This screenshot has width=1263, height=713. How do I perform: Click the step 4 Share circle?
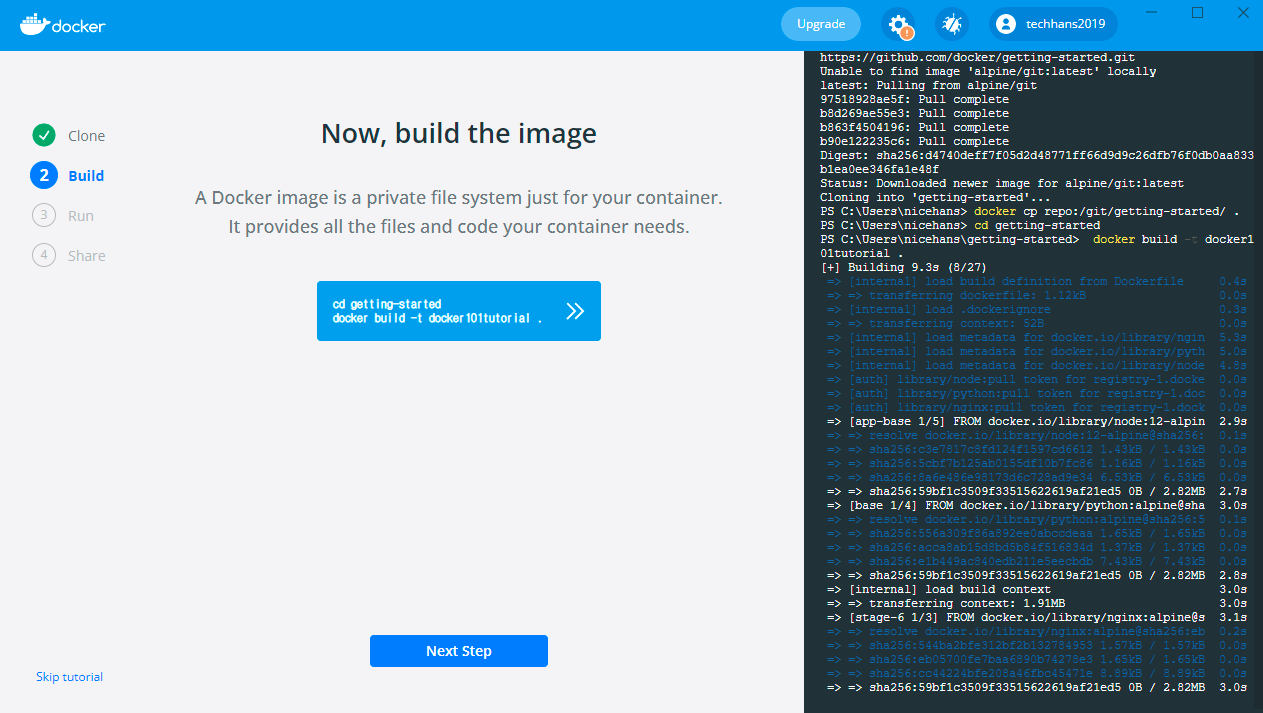(43, 255)
